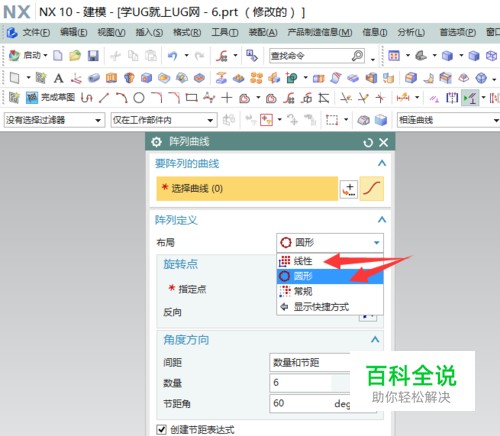Open the 文件(F) menu
Viewport: 500px width, 436px height.
[x=36, y=32]
